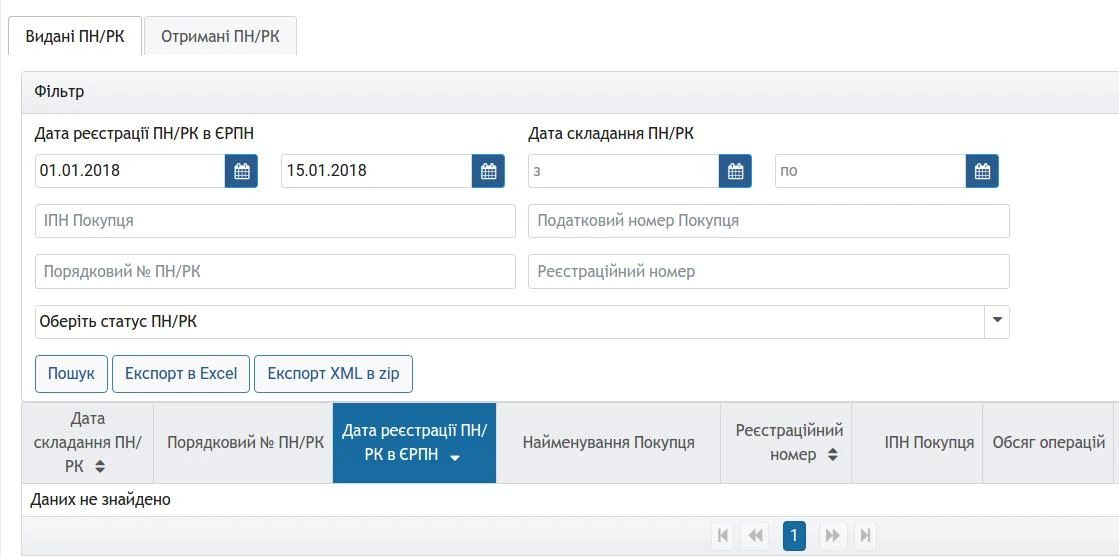
Task: Focus Податковий номер Покупця input field
Action: coord(769,221)
